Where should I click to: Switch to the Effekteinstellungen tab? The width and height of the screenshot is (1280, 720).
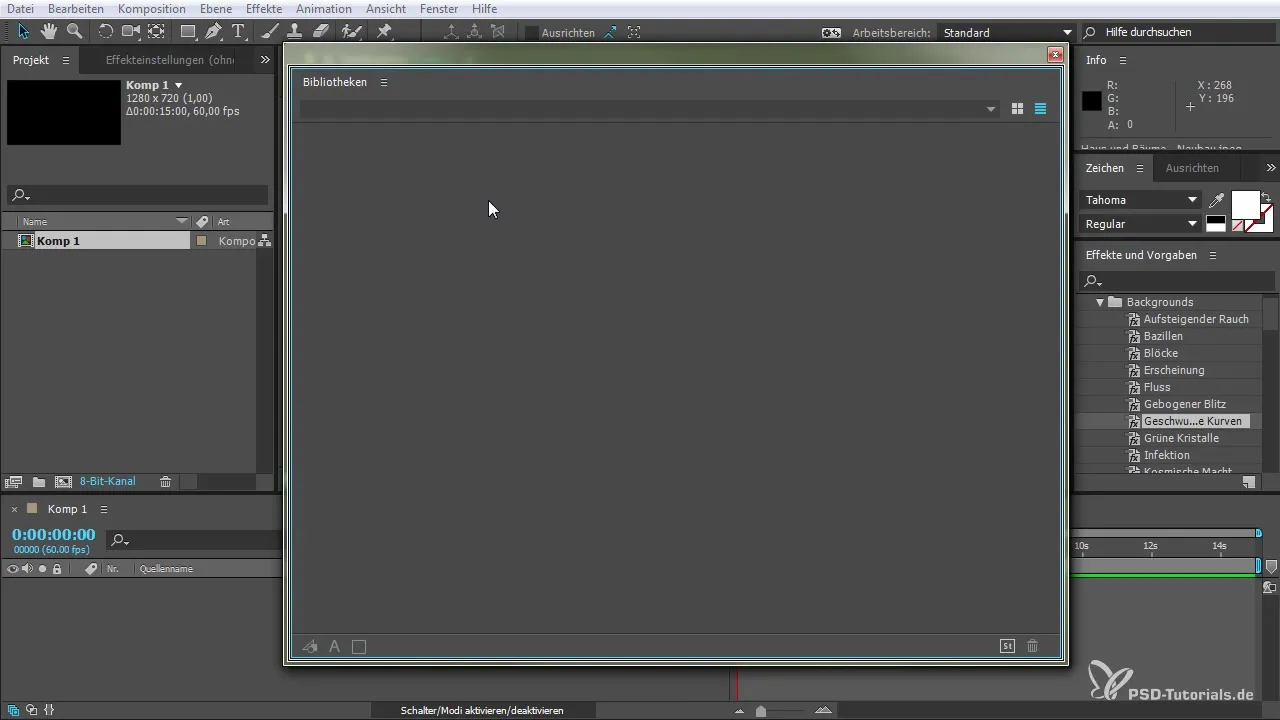coord(170,60)
